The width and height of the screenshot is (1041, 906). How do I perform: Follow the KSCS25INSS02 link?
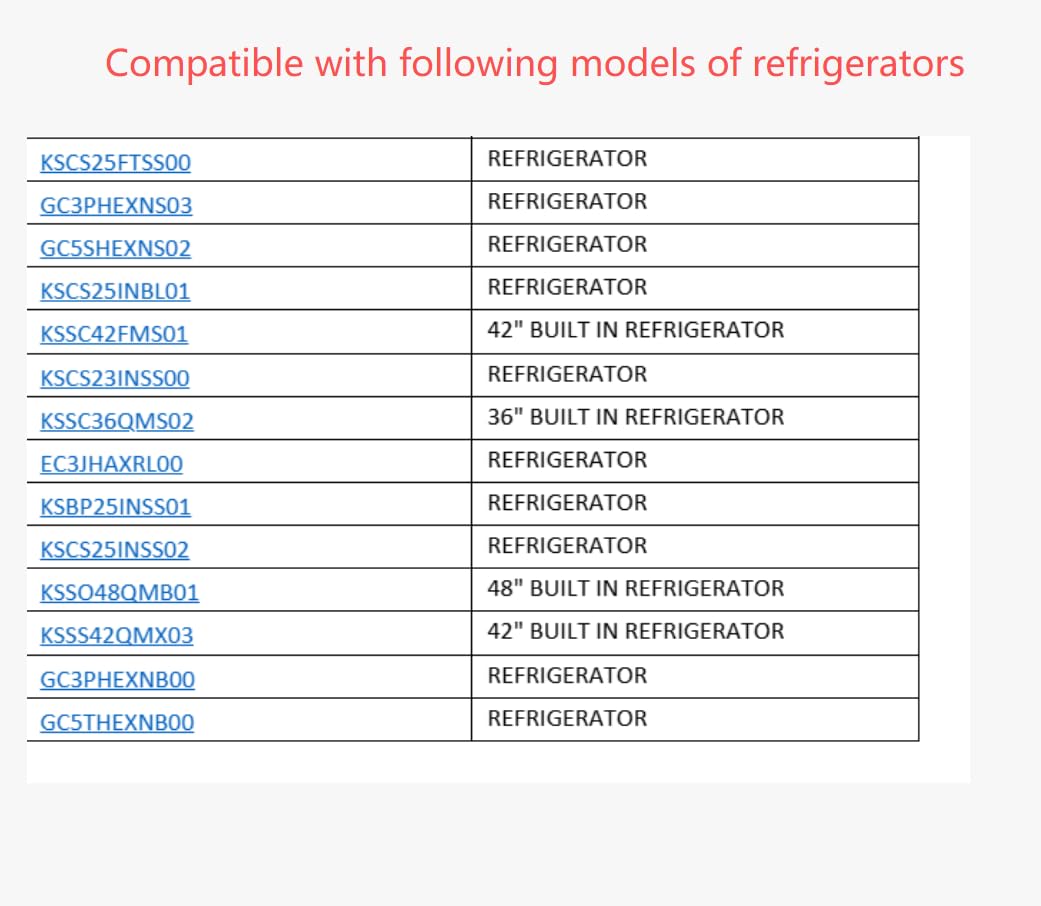pos(115,550)
